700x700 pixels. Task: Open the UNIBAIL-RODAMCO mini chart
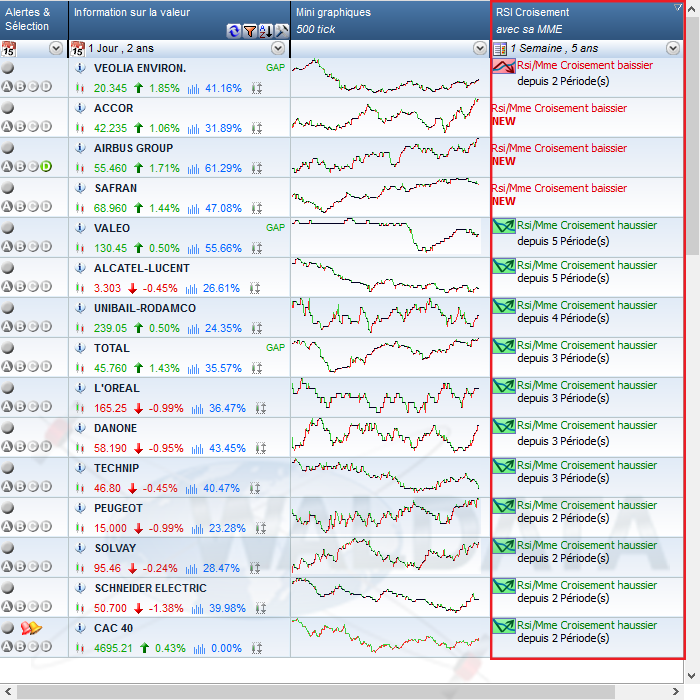point(386,317)
